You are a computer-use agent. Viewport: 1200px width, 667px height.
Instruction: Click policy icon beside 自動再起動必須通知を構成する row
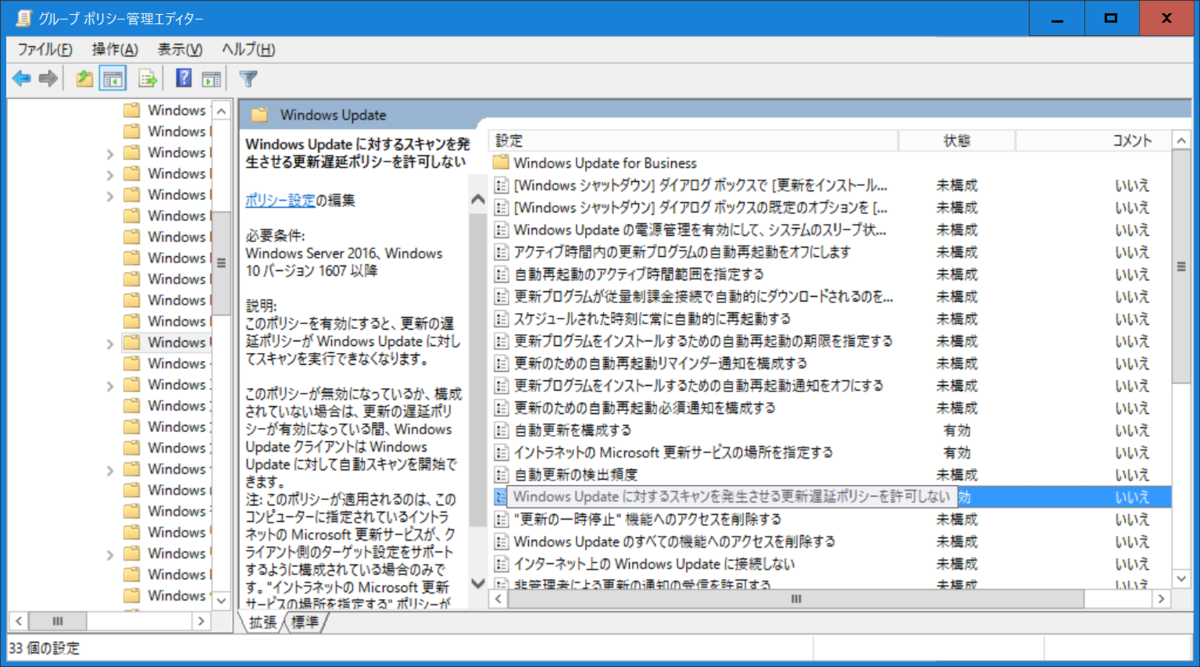pos(501,407)
